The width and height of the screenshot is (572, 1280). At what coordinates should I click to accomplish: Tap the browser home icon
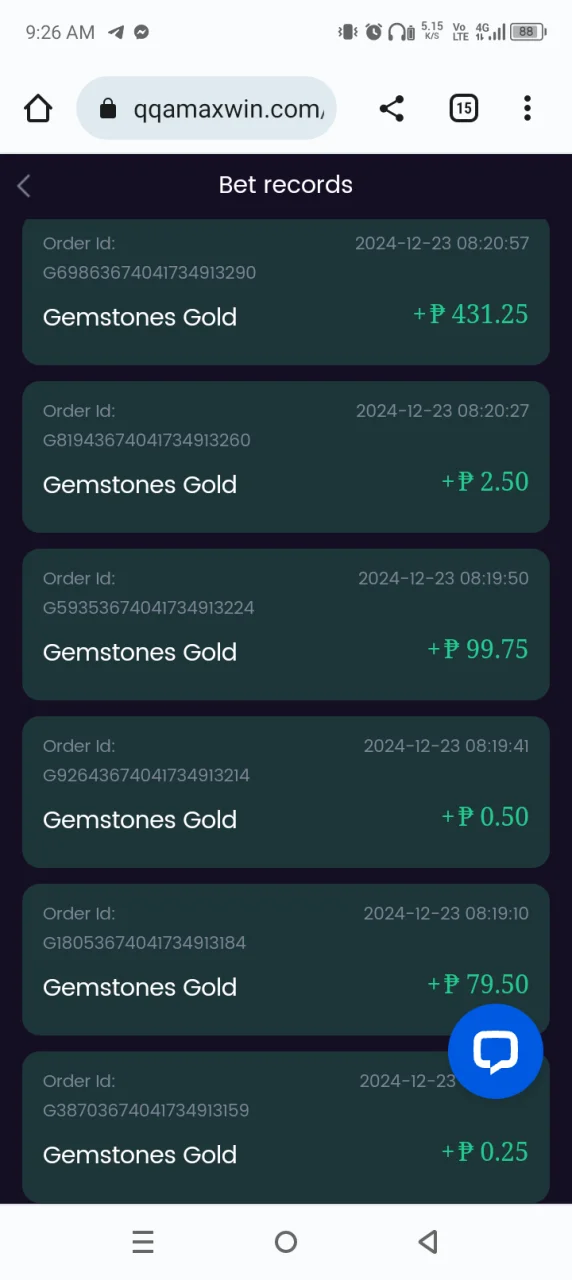[38, 108]
